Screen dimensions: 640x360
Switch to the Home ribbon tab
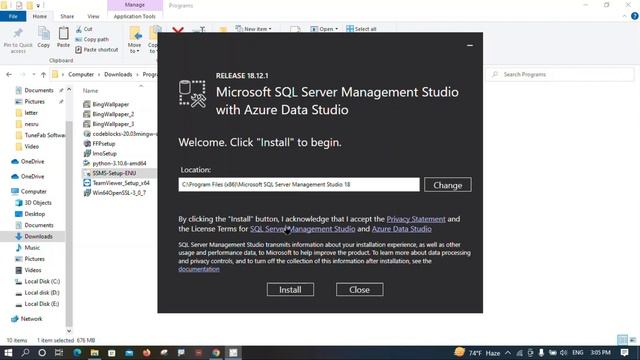coord(40,16)
